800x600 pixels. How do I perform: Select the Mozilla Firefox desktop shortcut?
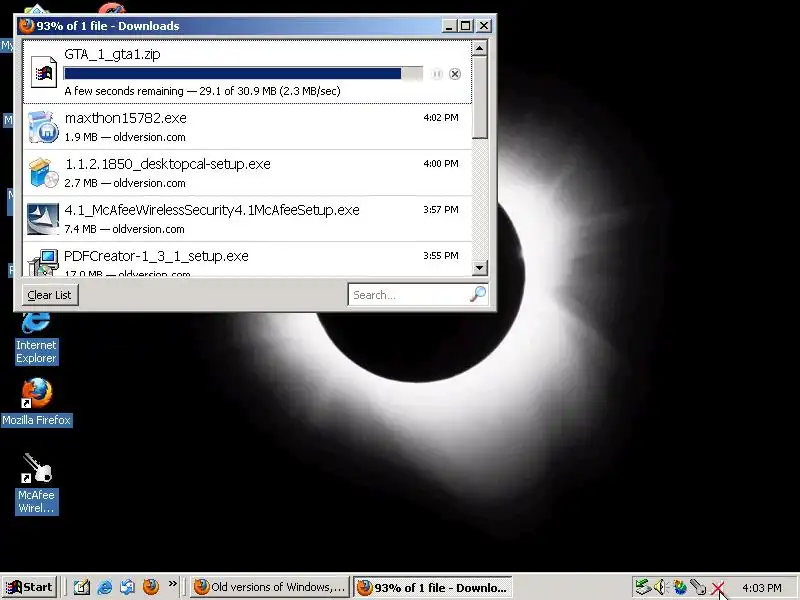coord(36,403)
